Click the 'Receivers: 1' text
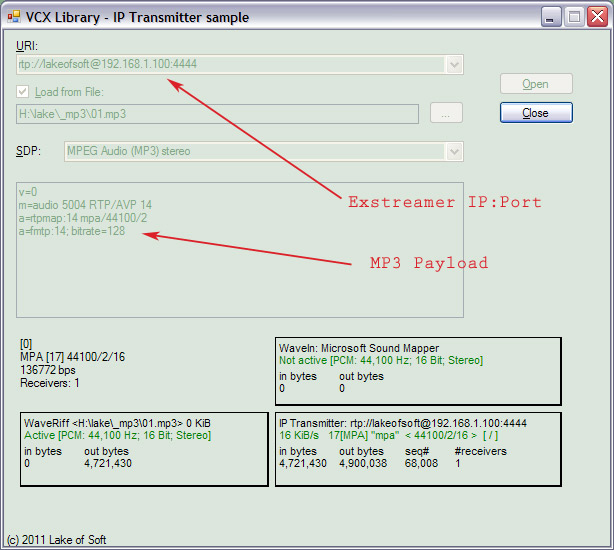614x550 pixels. coord(50,383)
